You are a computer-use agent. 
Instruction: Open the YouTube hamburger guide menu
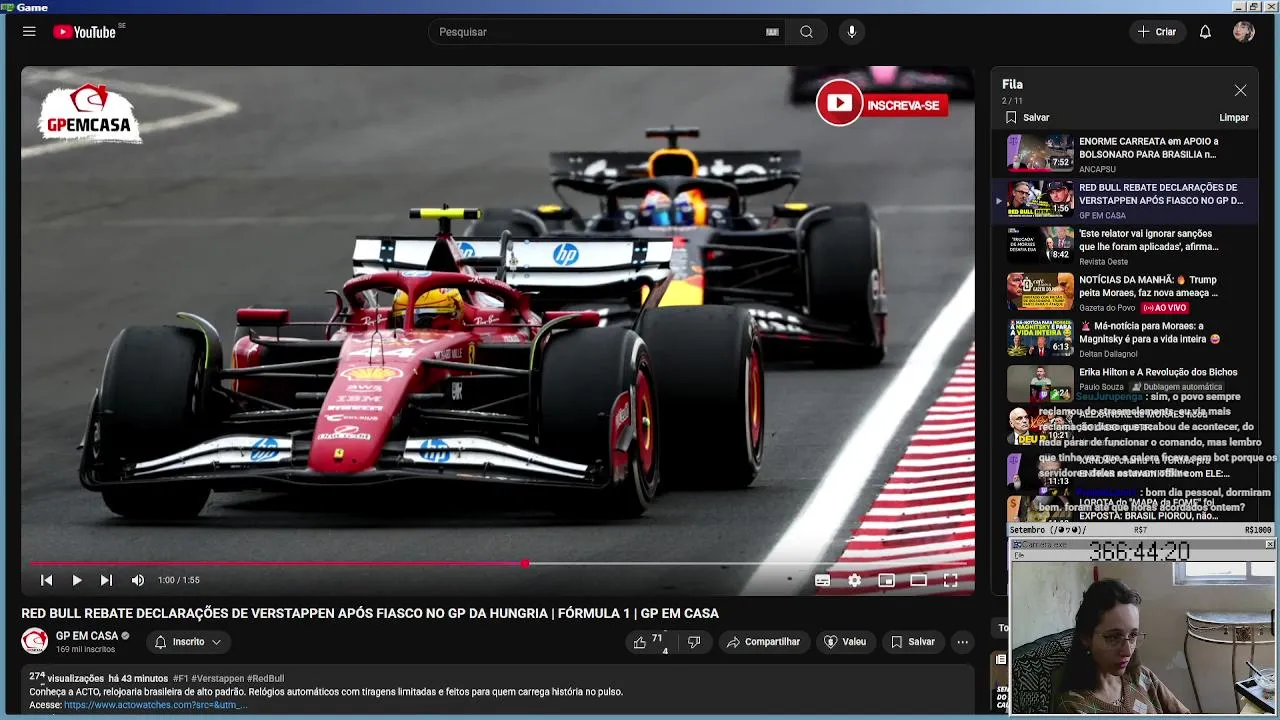(29, 32)
